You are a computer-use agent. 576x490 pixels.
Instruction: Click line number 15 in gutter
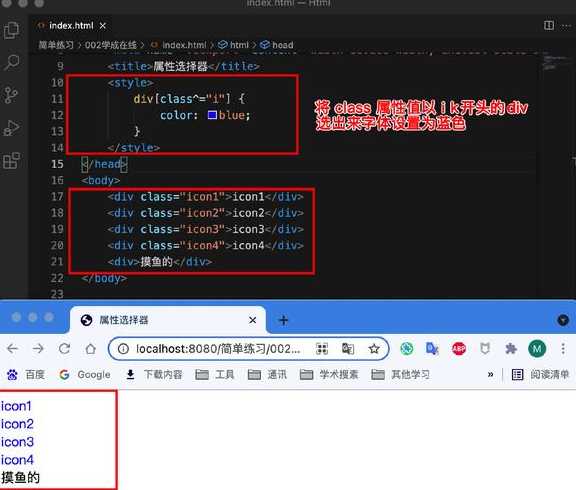pyautogui.click(x=57, y=164)
